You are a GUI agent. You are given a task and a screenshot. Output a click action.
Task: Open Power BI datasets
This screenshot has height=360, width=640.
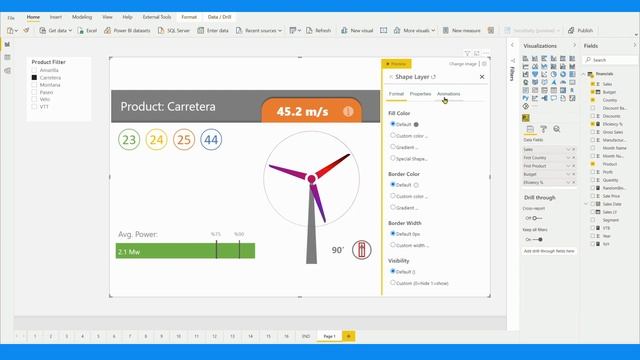127,31
